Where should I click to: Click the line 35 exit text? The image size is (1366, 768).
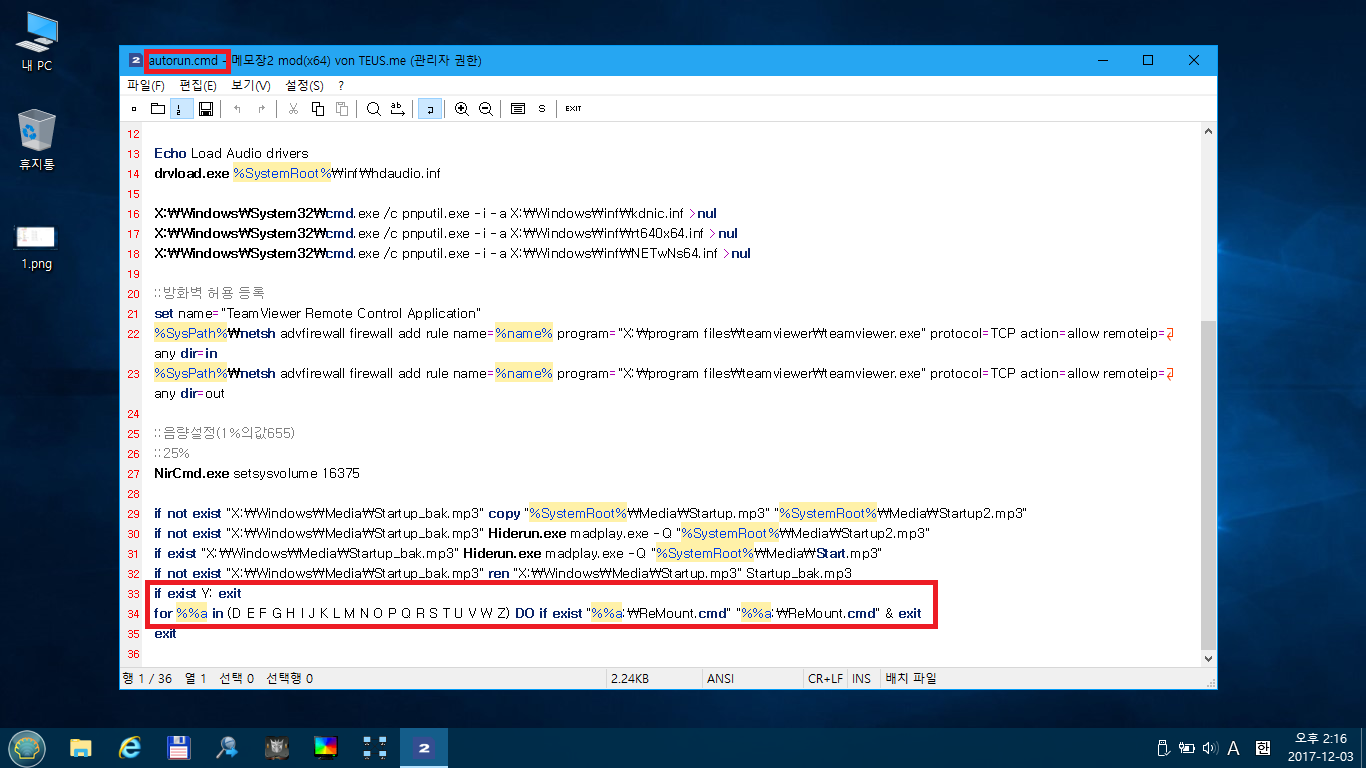pyautogui.click(x=165, y=633)
